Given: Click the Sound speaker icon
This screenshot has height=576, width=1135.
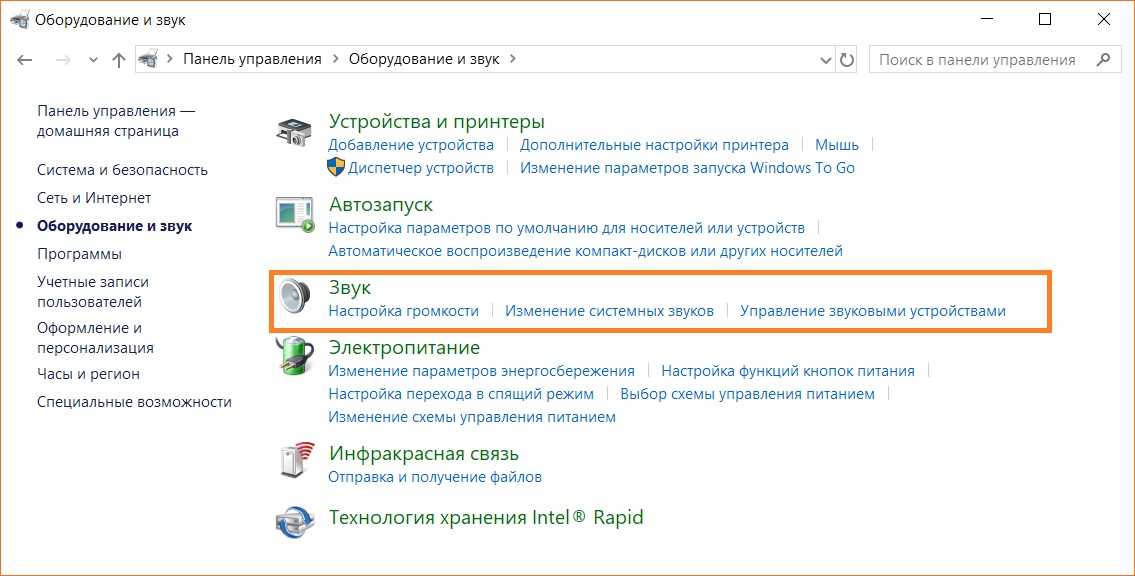Looking at the screenshot, I should (x=295, y=297).
